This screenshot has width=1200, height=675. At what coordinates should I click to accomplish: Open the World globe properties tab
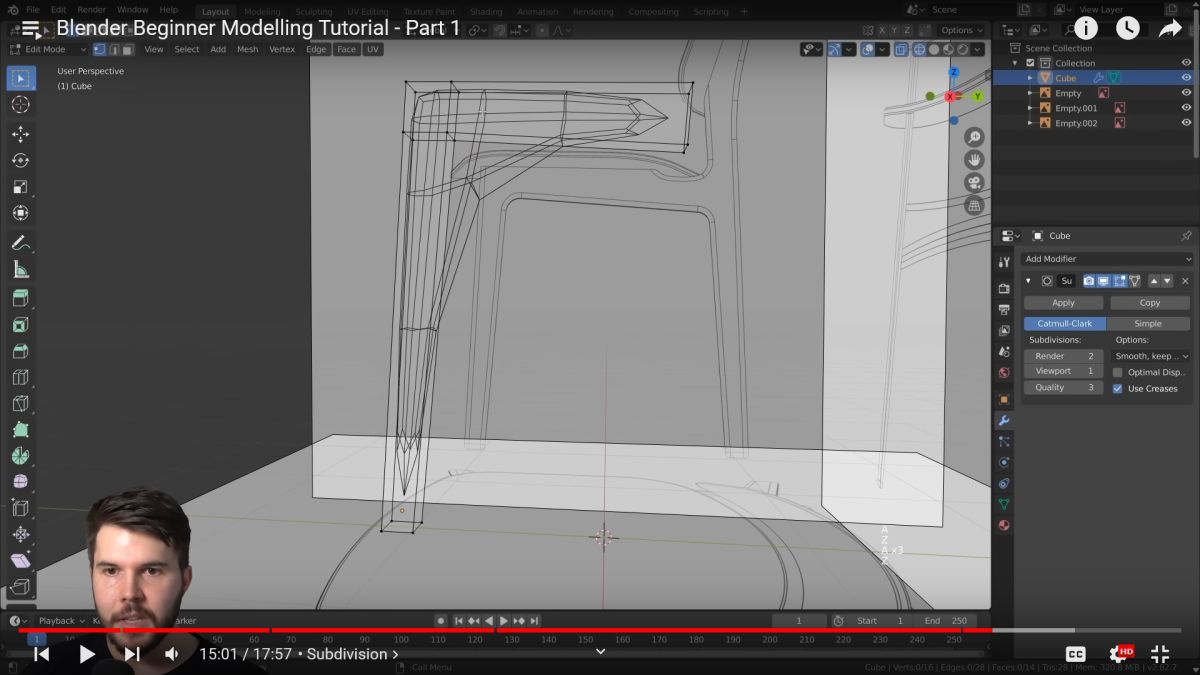[x=1004, y=373]
